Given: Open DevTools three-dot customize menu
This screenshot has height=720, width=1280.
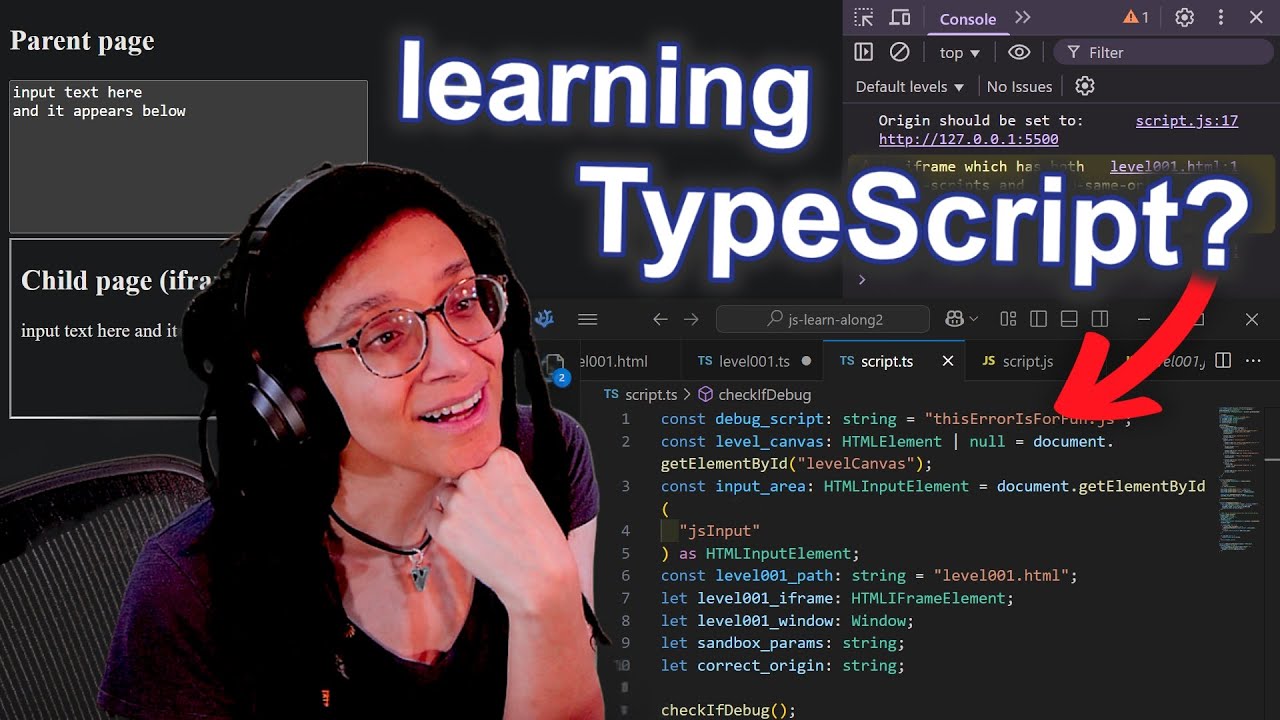Looking at the screenshot, I should pyautogui.click(x=1221, y=17).
